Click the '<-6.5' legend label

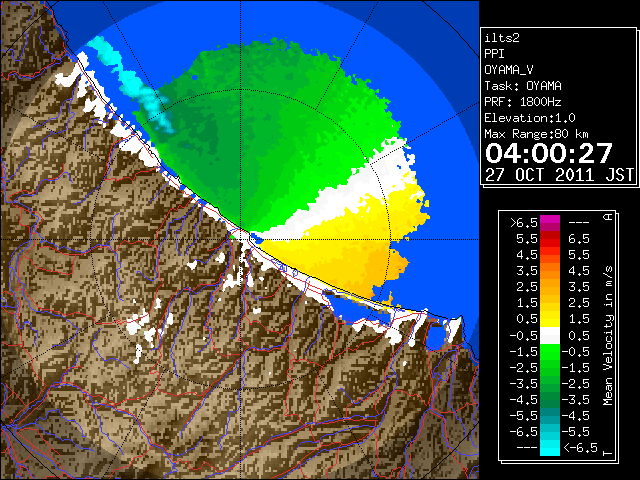580,448
